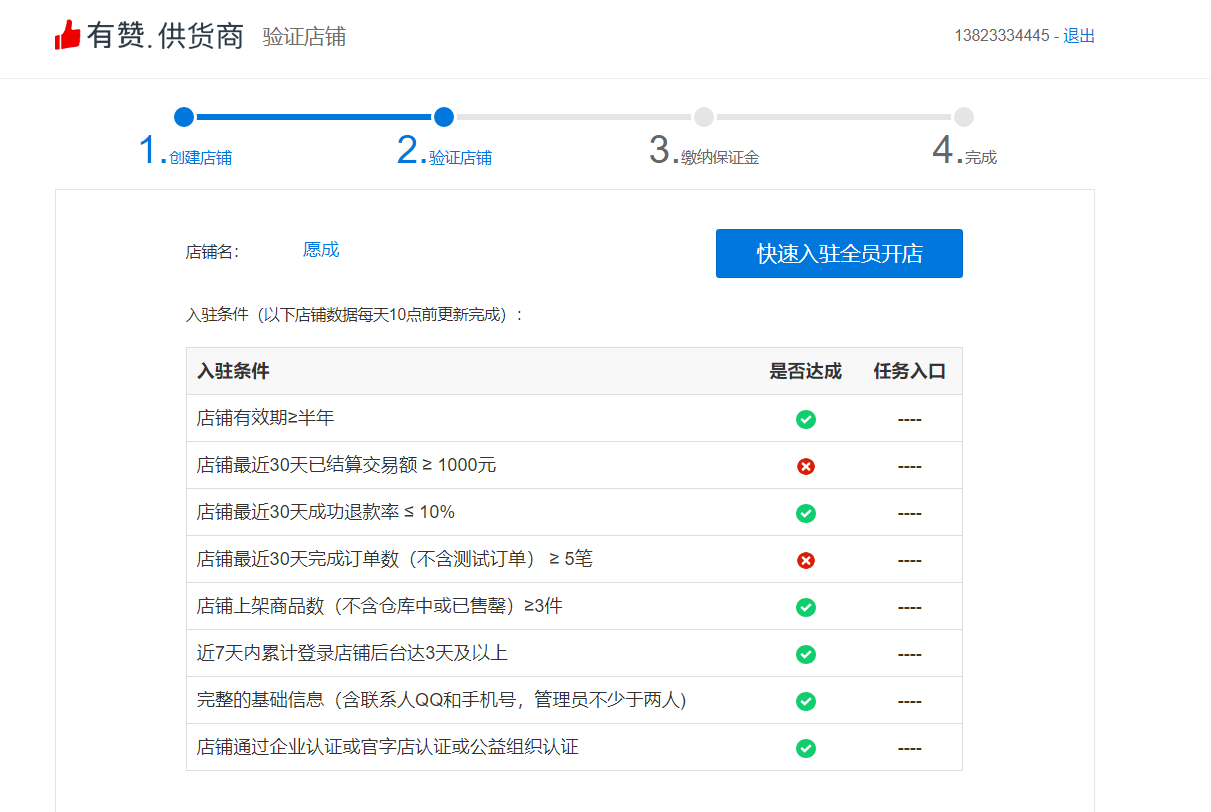Click the green check for 企业认证 row
1211x812 pixels.
[x=806, y=748]
